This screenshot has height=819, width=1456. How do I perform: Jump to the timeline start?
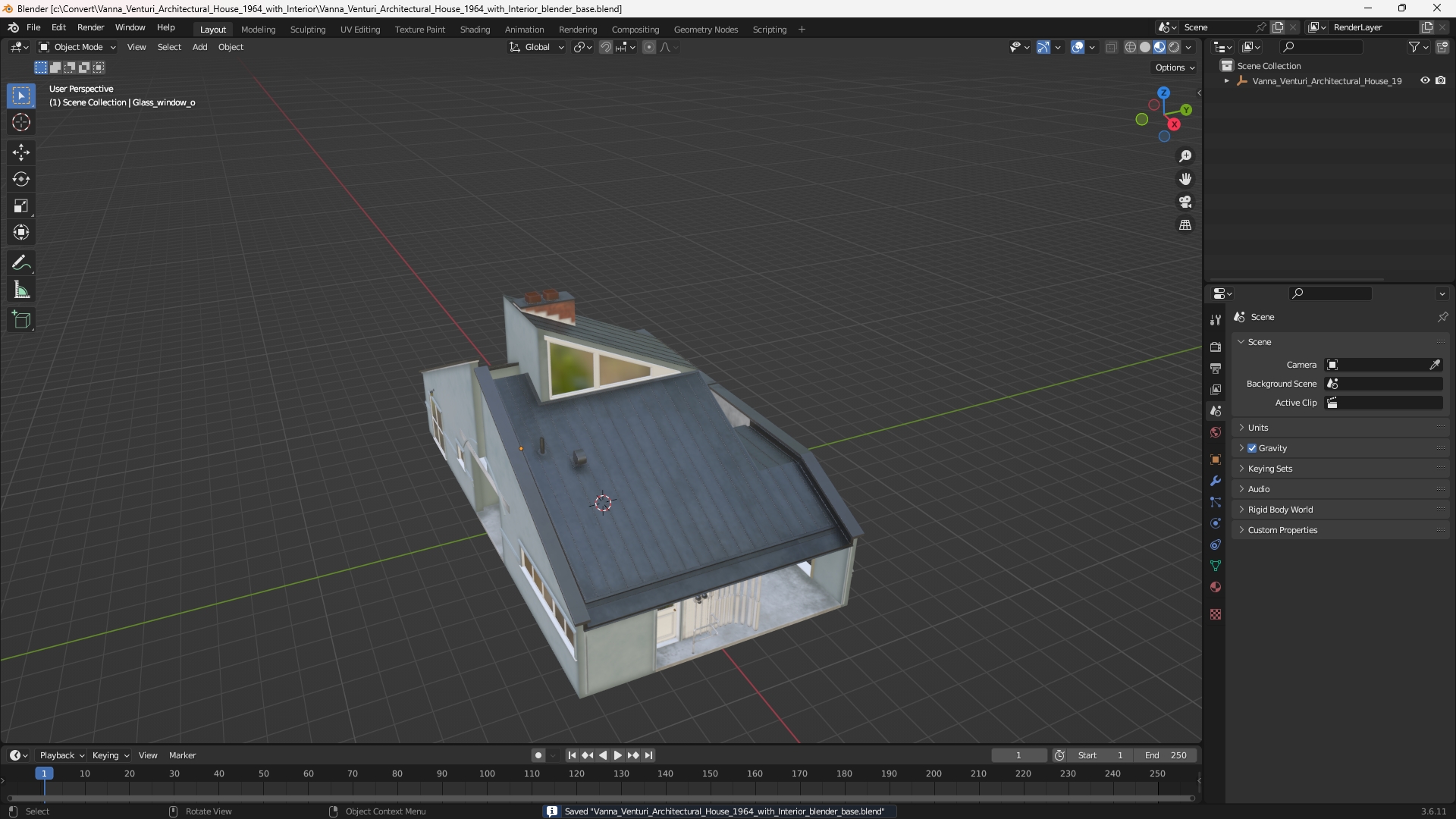click(x=572, y=755)
